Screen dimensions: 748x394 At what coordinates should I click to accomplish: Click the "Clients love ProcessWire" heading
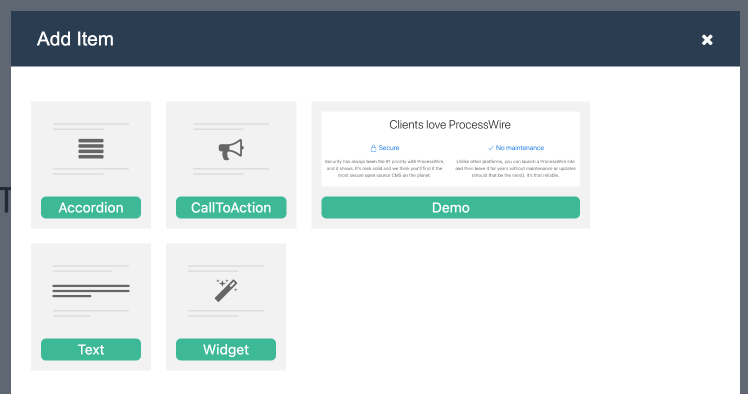pyautogui.click(x=450, y=125)
